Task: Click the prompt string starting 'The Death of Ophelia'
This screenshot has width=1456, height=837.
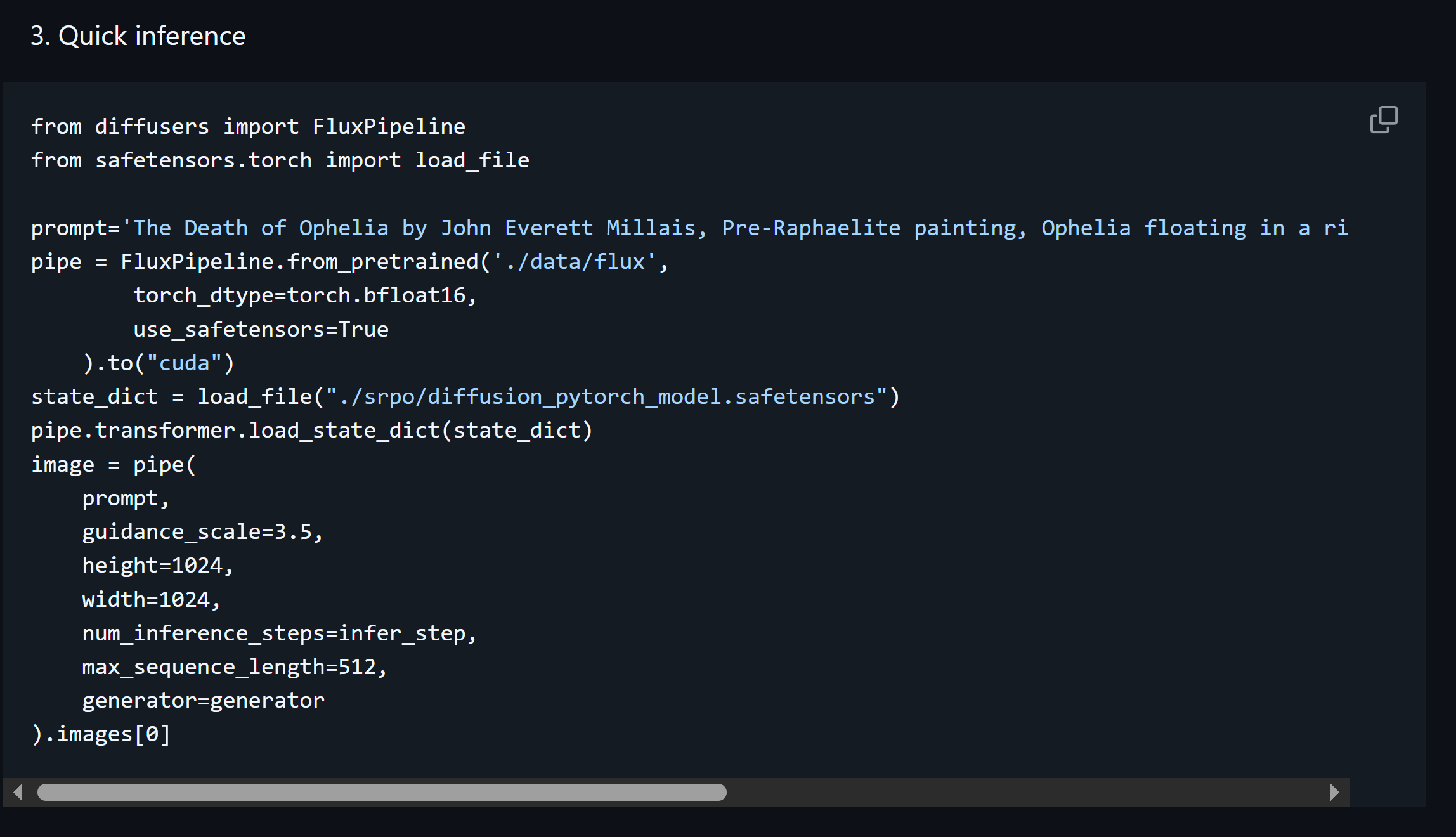Action: [x=735, y=228]
